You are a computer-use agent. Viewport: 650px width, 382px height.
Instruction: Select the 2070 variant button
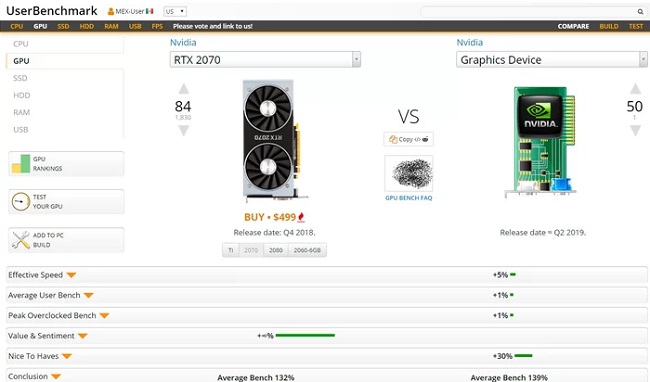click(x=251, y=250)
